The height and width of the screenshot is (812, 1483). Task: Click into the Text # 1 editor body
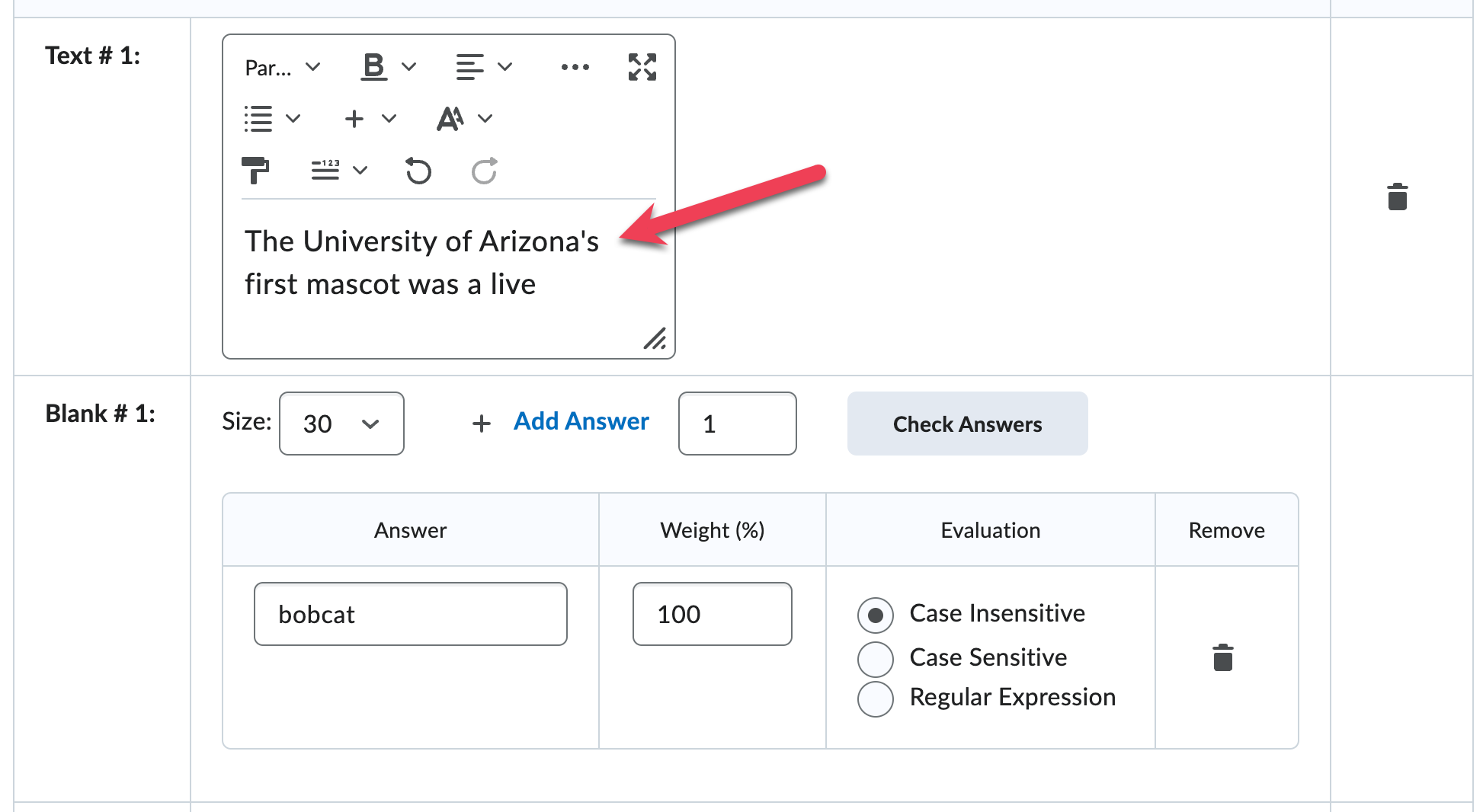click(448, 278)
